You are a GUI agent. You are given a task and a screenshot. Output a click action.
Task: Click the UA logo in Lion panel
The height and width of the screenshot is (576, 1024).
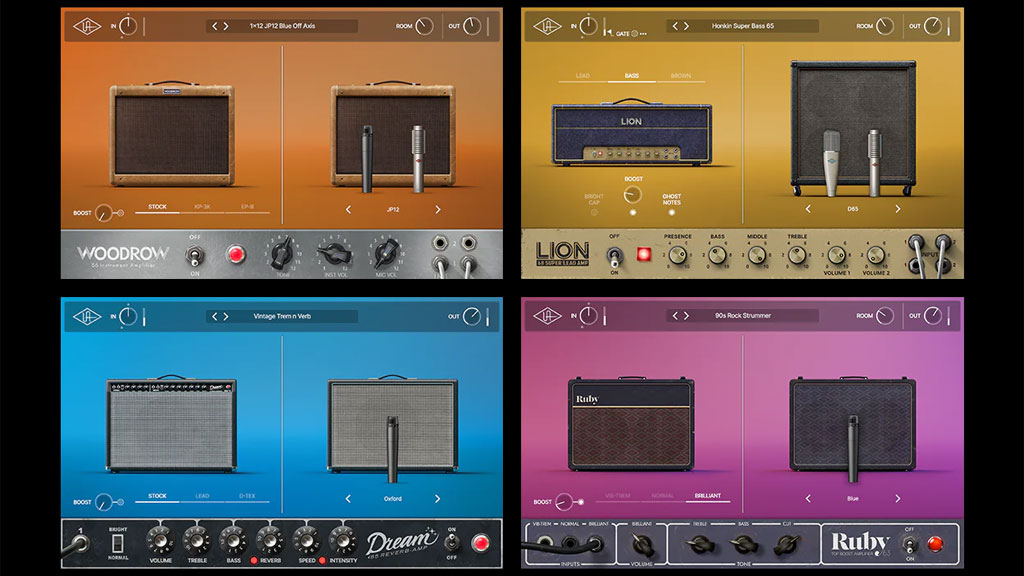(547, 26)
